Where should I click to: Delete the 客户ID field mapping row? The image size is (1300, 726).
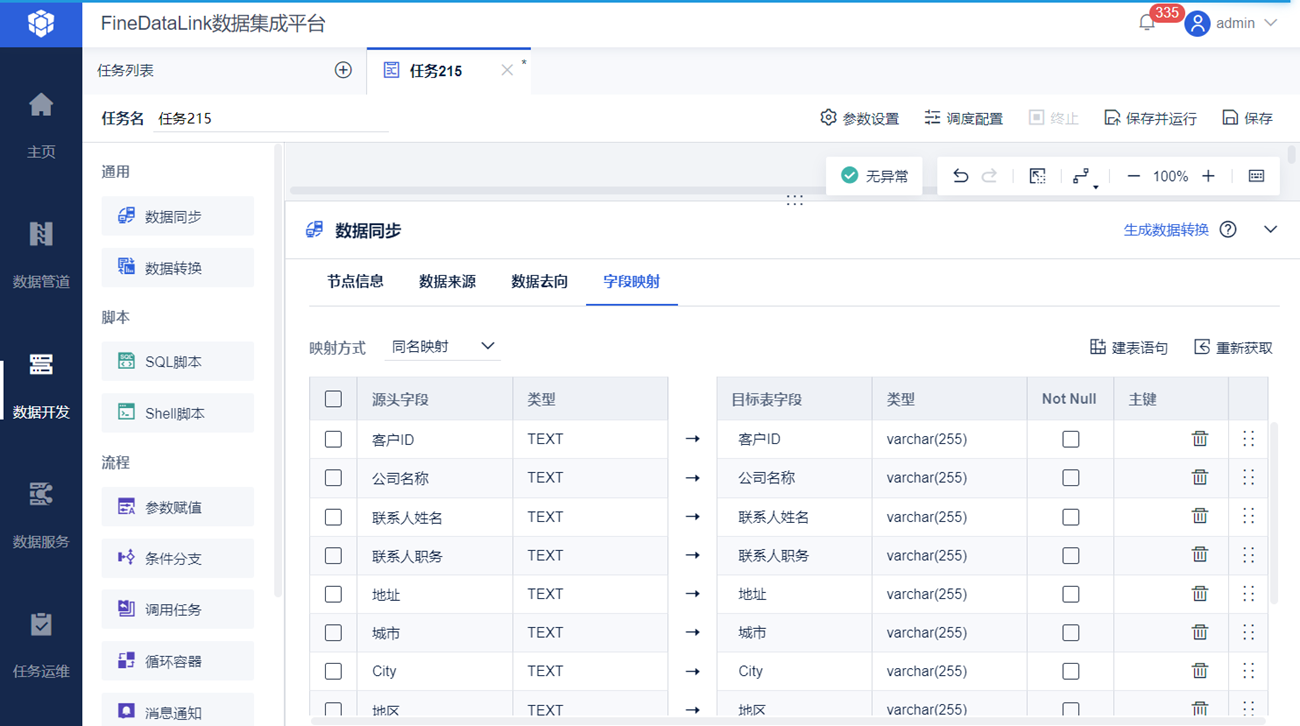(1199, 439)
